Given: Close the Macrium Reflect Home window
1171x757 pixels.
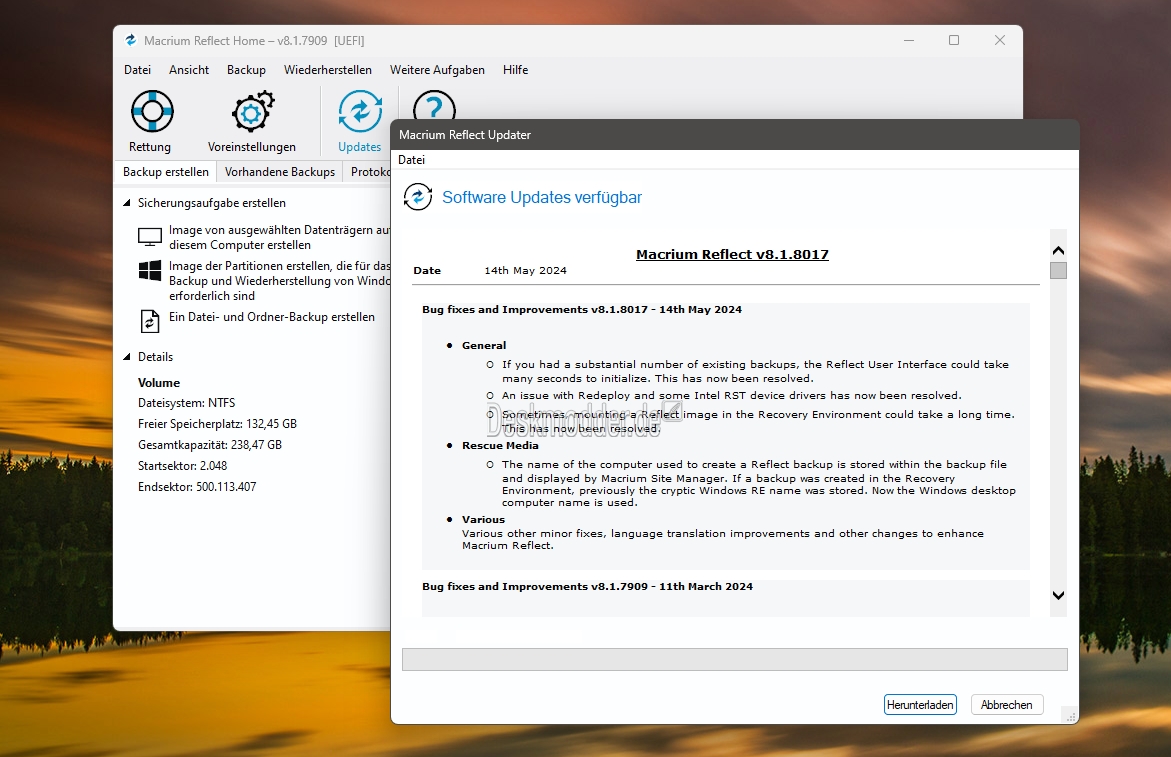Looking at the screenshot, I should 1000,40.
